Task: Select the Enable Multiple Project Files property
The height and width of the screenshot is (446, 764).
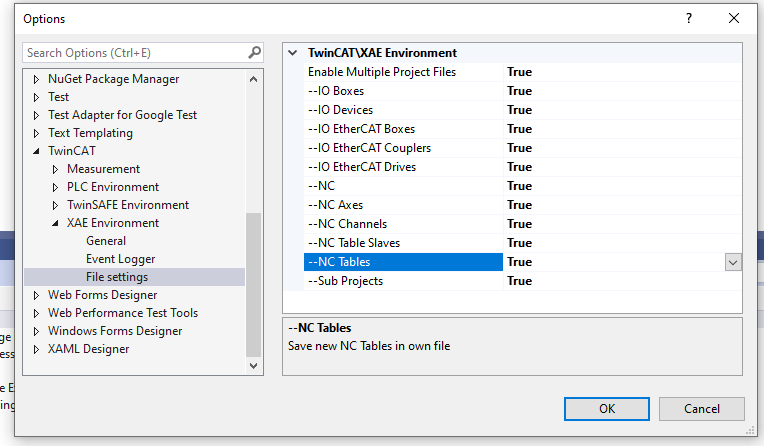Action: pos(403,72)
